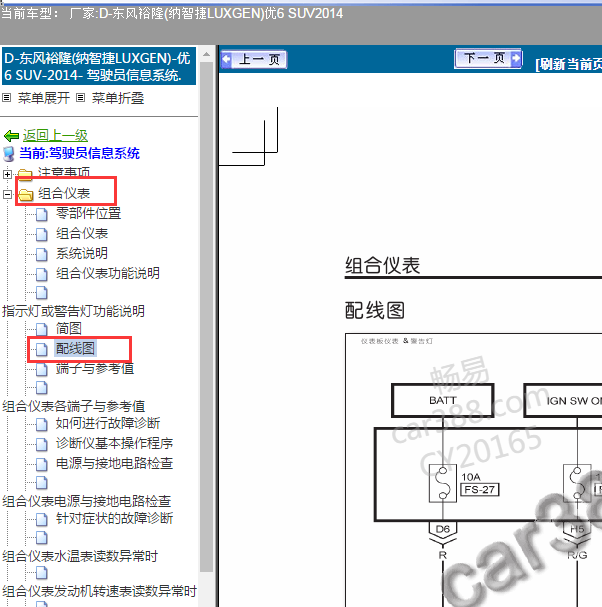Click the D6 connector in the diagram
The height and width of the screenshot is (607, 602).
(442, 529)
